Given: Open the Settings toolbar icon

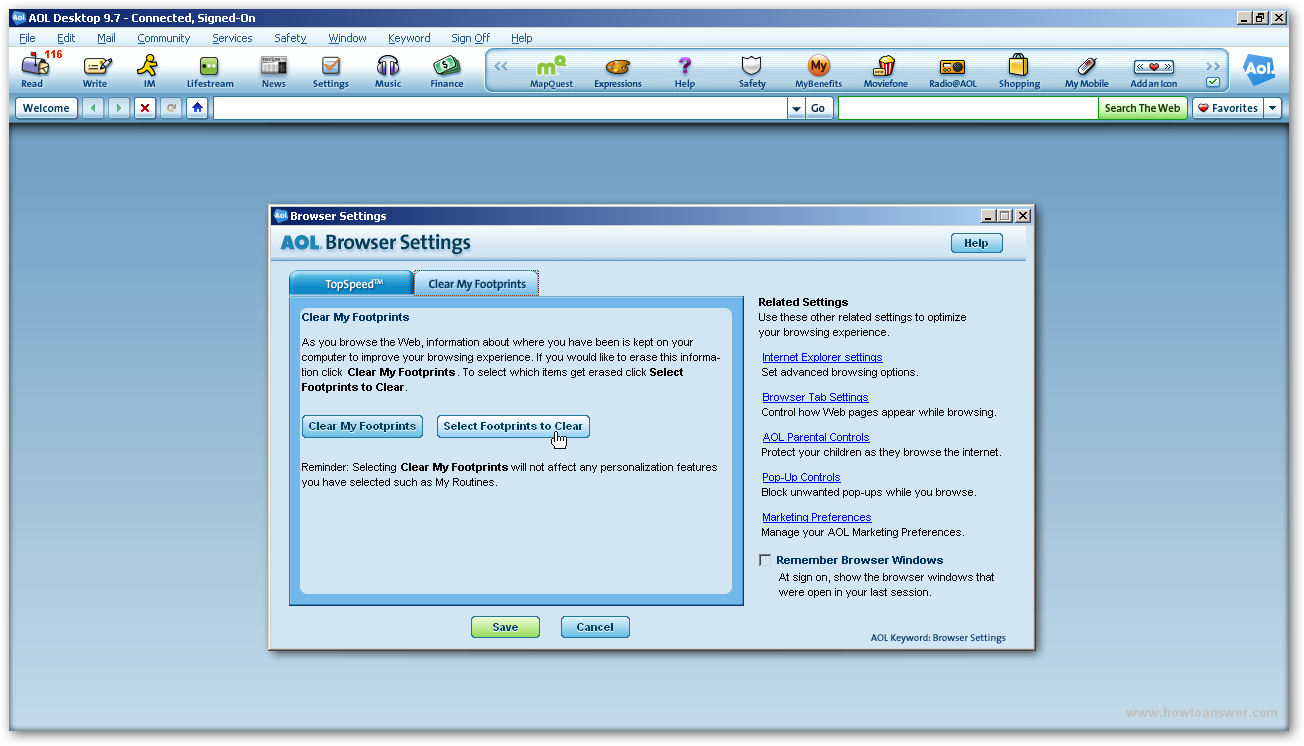Looking at the screenshot, I should coord(331,70).
